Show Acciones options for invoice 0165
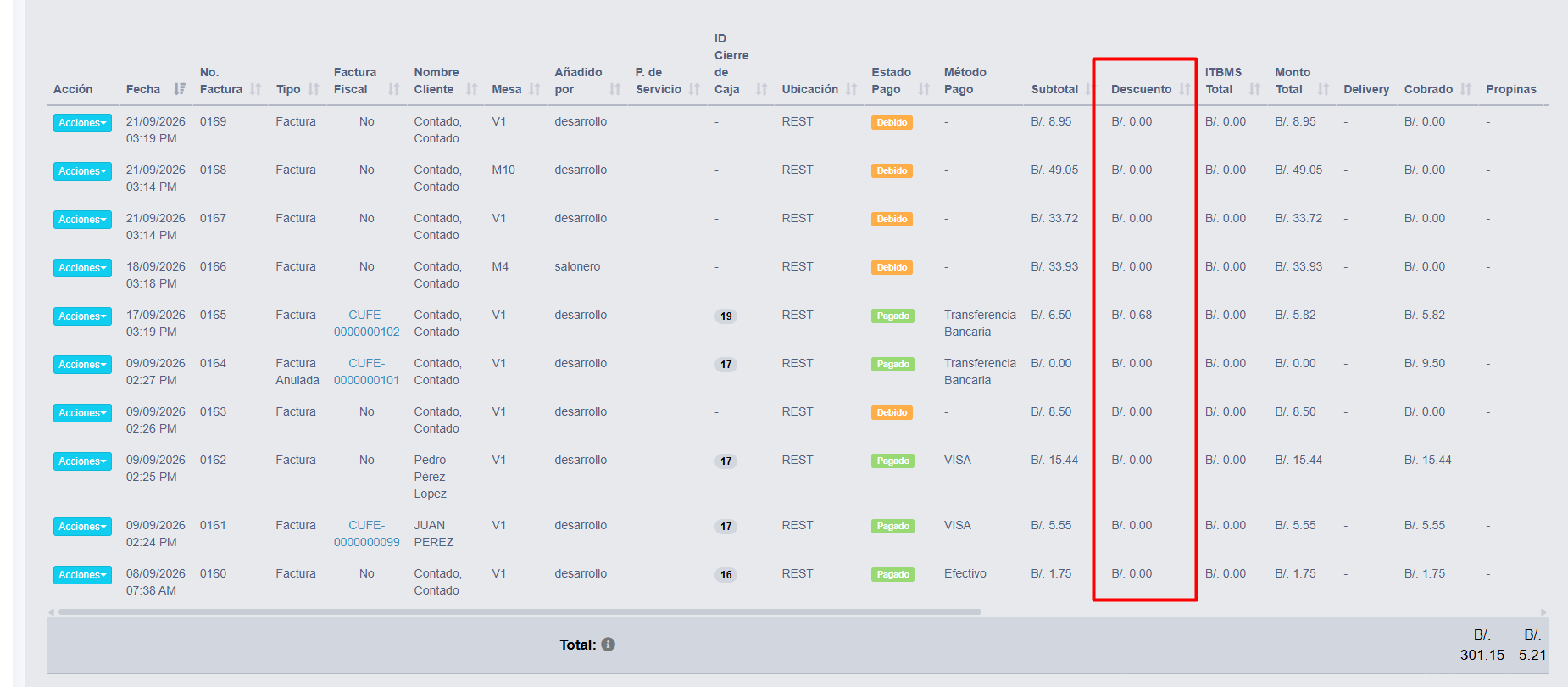The image size is (1568, 687). (x=82, y=316)
